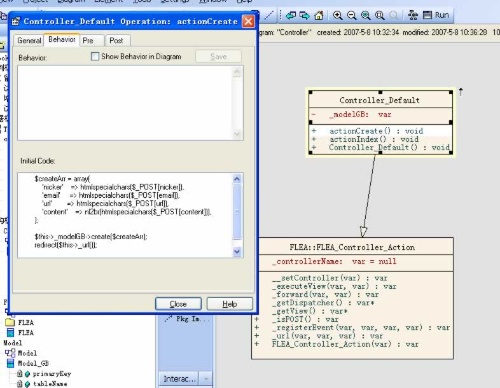Viewport: 500px width, 388px height.
Task: Go to the home diagram via the house icon
Action: pos(319,15)
